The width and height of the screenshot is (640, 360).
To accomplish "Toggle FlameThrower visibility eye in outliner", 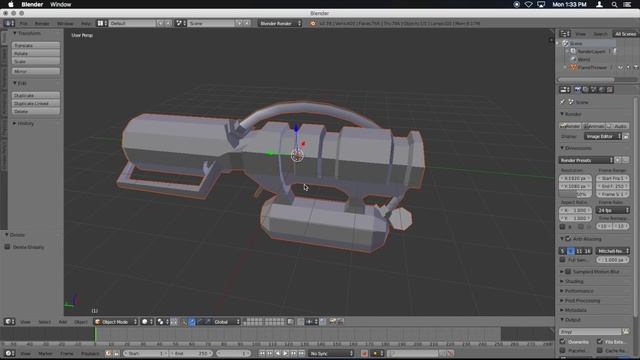I will click(620, 67).
